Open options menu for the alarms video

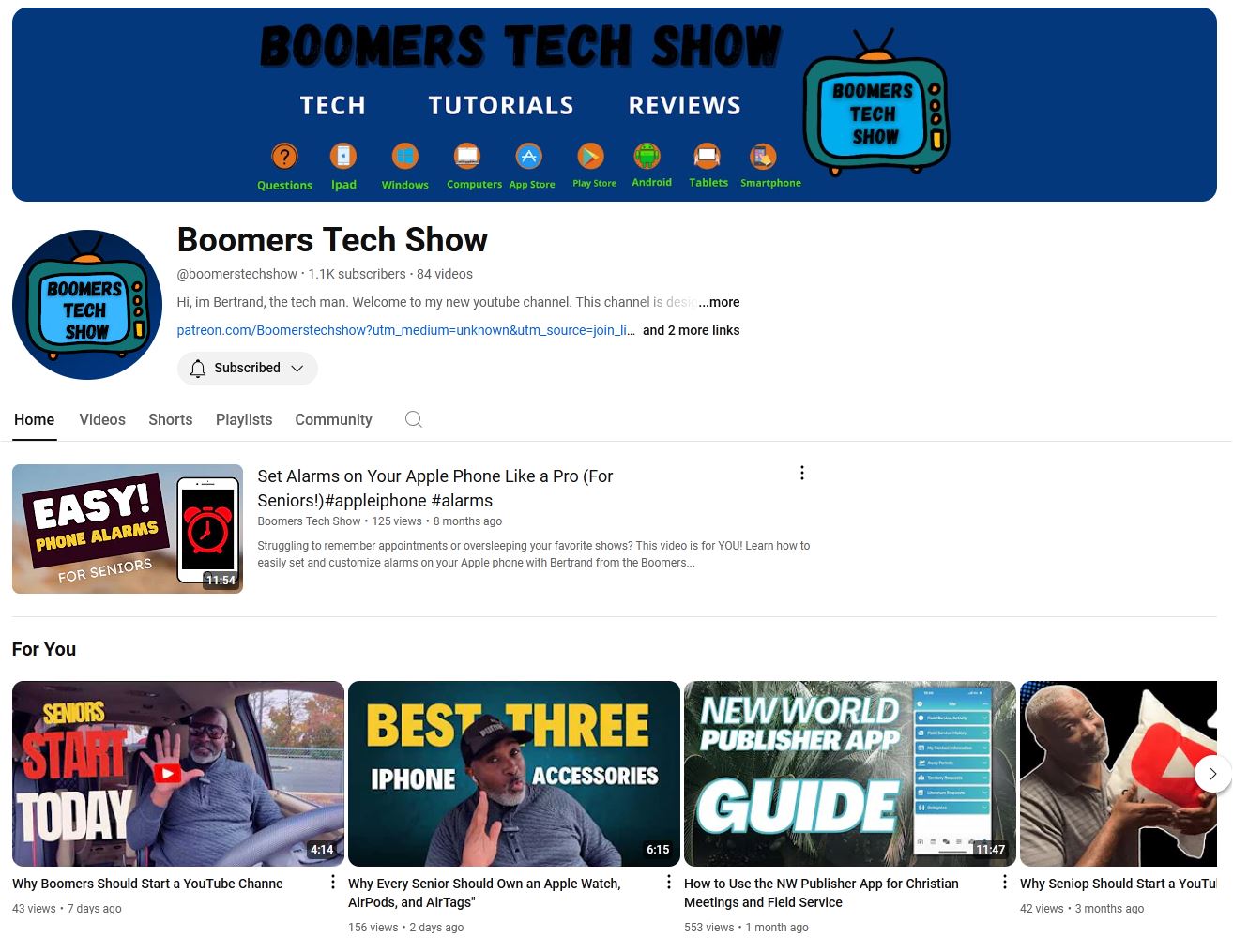coord(801,473)
